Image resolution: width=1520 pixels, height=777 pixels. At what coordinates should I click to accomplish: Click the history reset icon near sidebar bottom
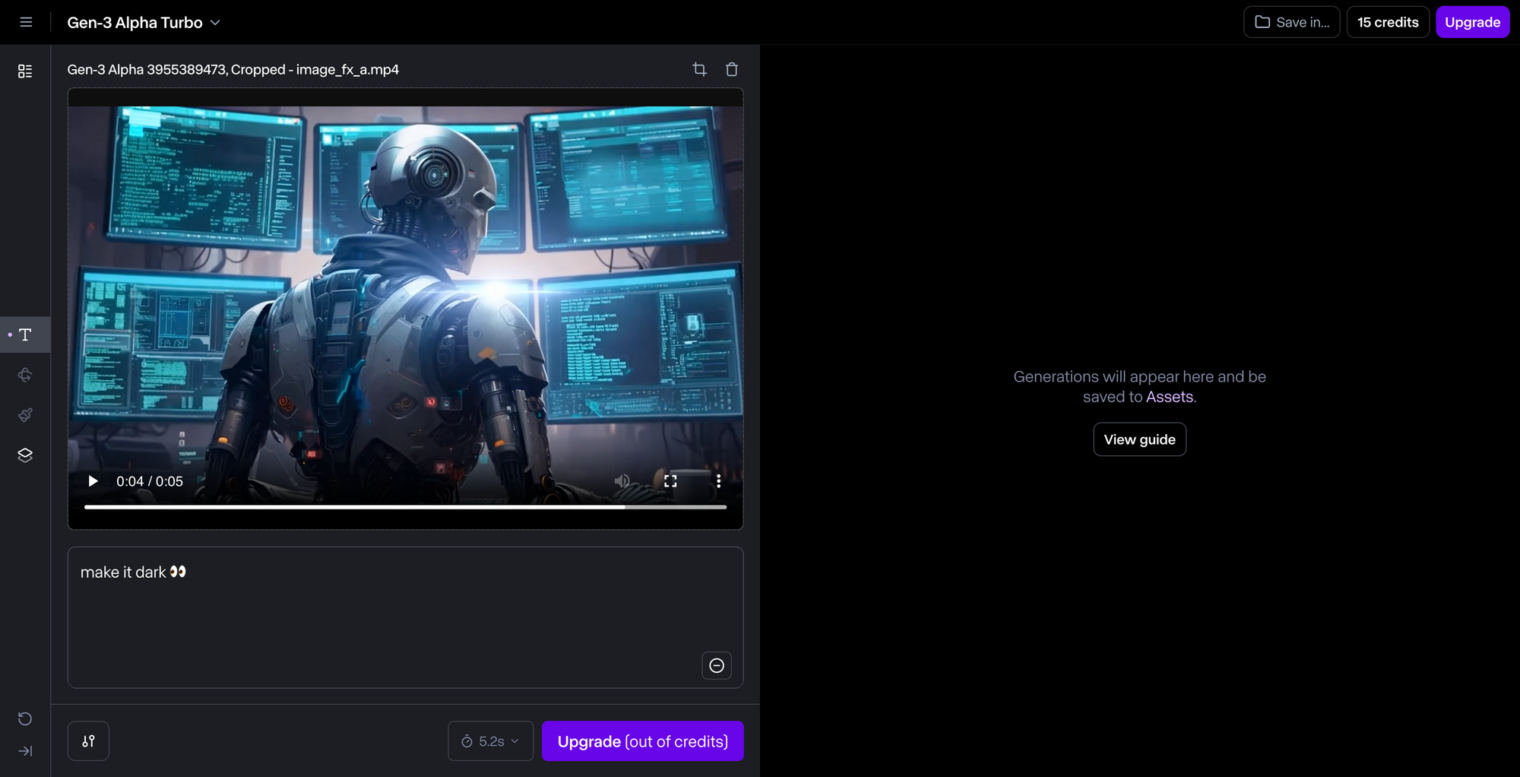pos(24,718)
